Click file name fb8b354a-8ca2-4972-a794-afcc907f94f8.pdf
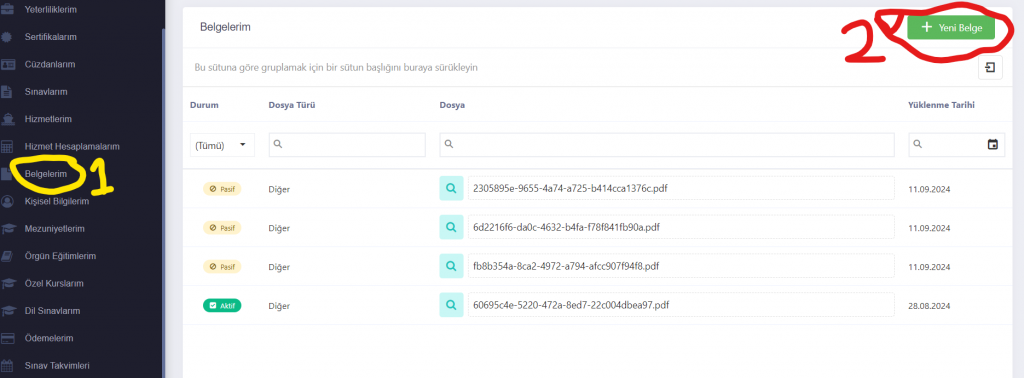Viewport: 1024px width, 378px height. tap(566, 266)
